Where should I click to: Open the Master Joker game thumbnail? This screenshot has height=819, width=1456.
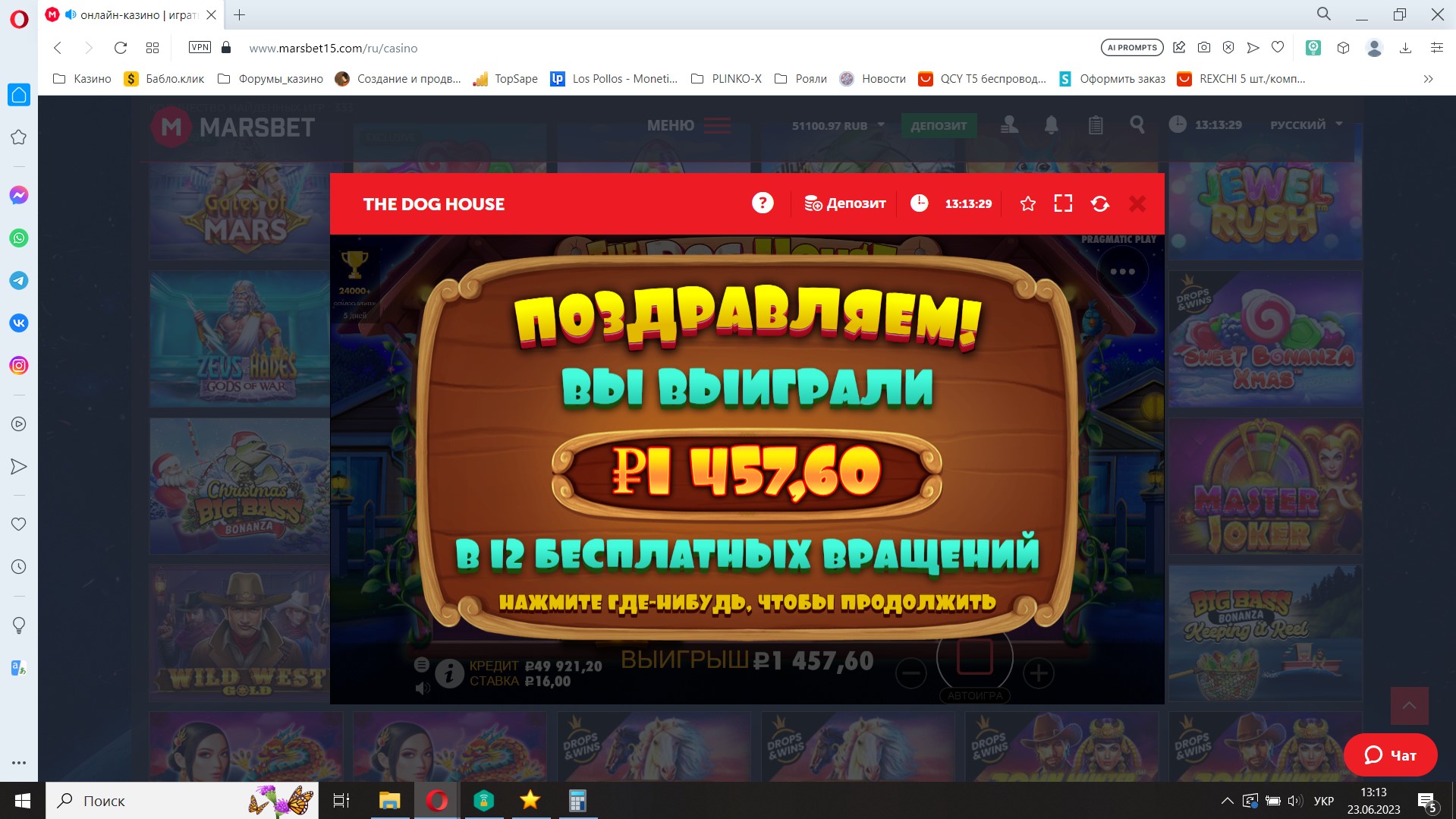point(1266,487)
